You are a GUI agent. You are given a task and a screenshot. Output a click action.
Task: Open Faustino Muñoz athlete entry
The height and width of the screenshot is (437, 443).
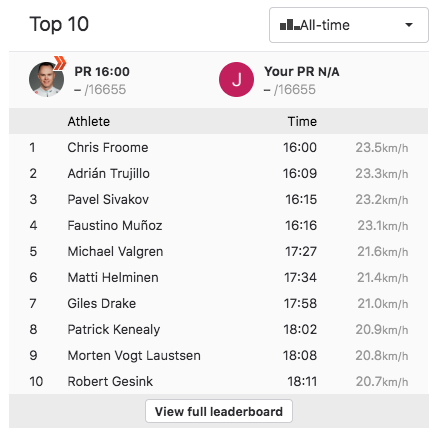point(115,225)
